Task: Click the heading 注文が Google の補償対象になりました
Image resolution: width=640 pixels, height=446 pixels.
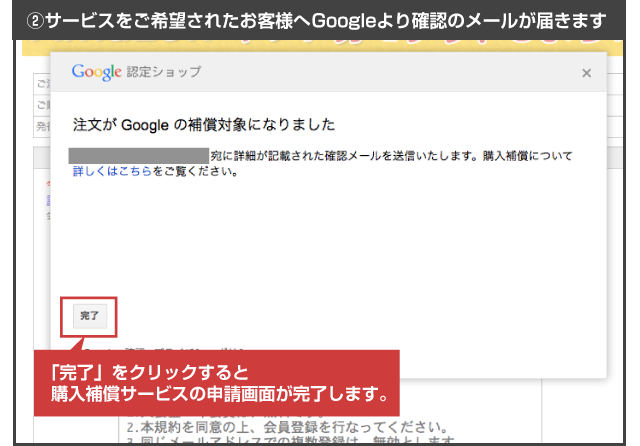Action: 204,125
